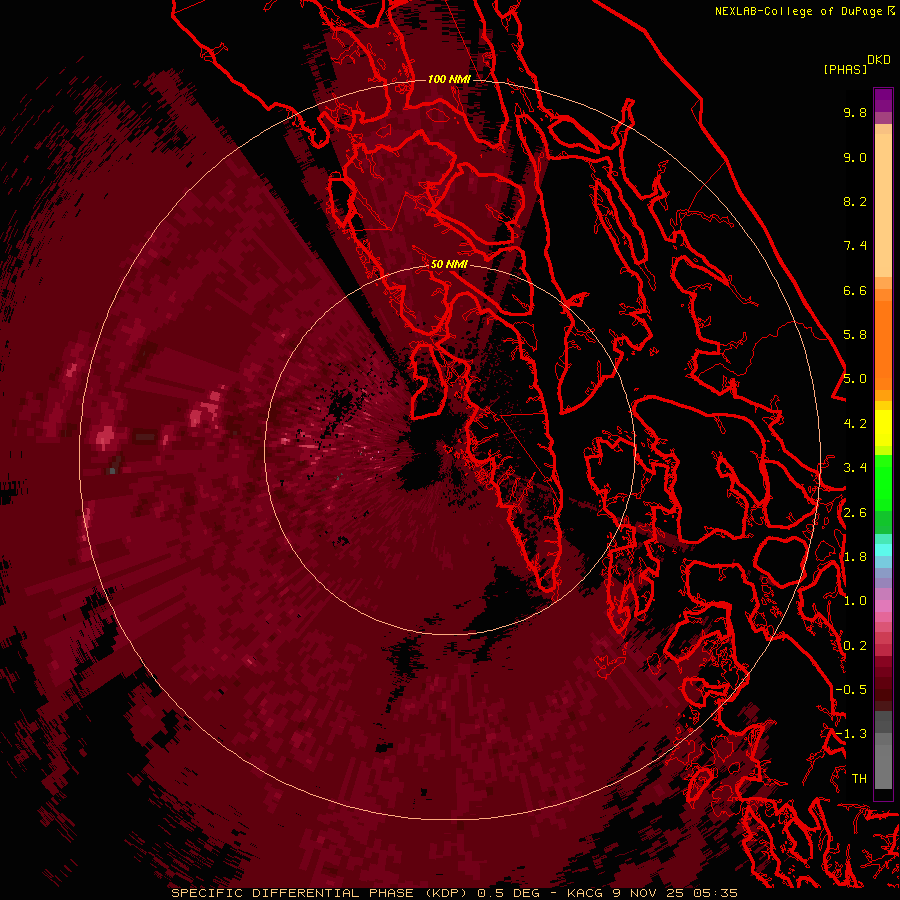
Task: Click the -0.5 legend value
Action: [x=851, y=690]
